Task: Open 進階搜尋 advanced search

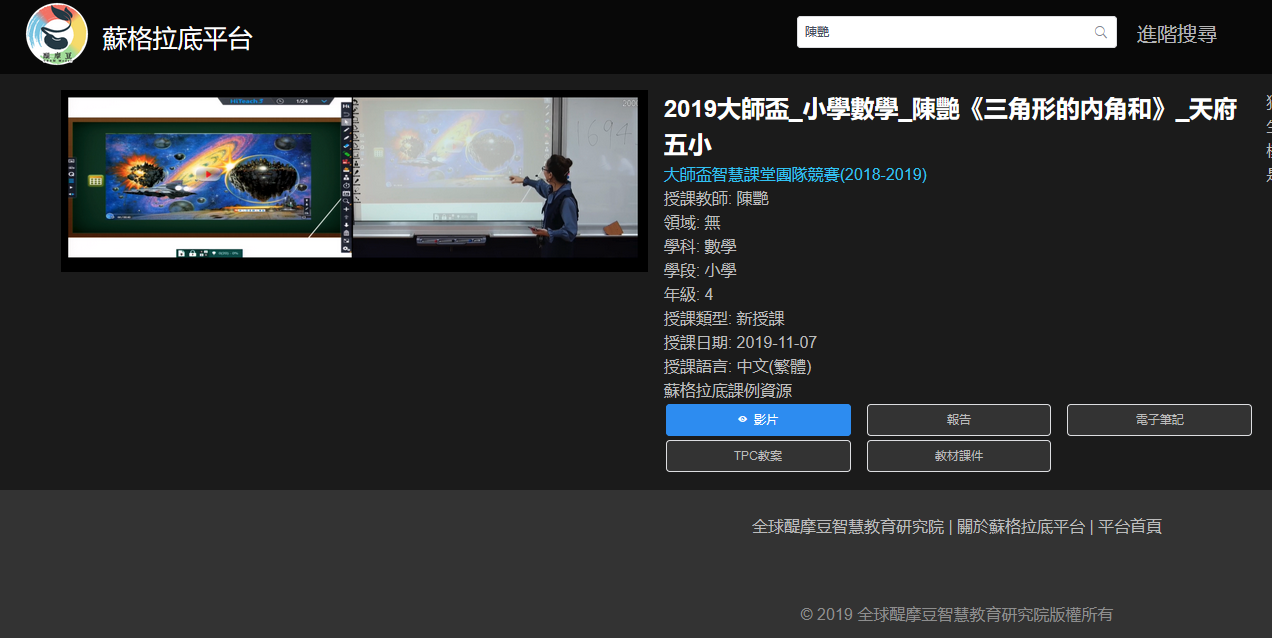Action: tap(1176, 34)
